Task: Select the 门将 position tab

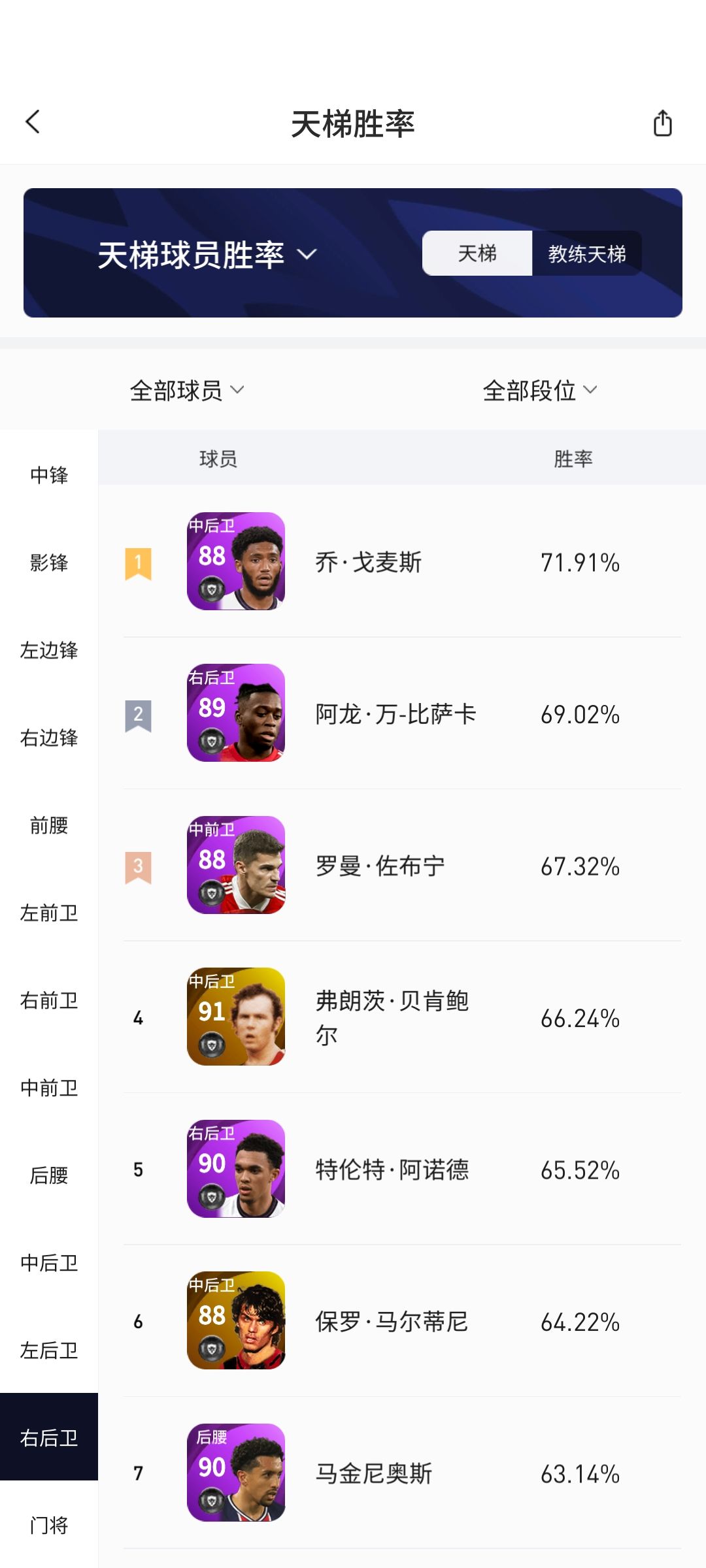Action: coord(49,1526)
